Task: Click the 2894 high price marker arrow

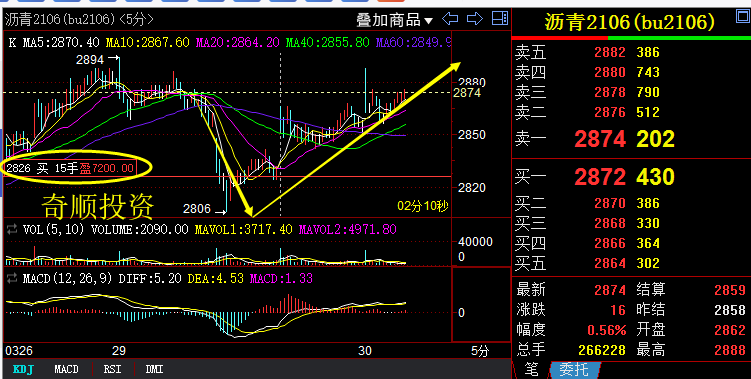Action: pos(114,58)
